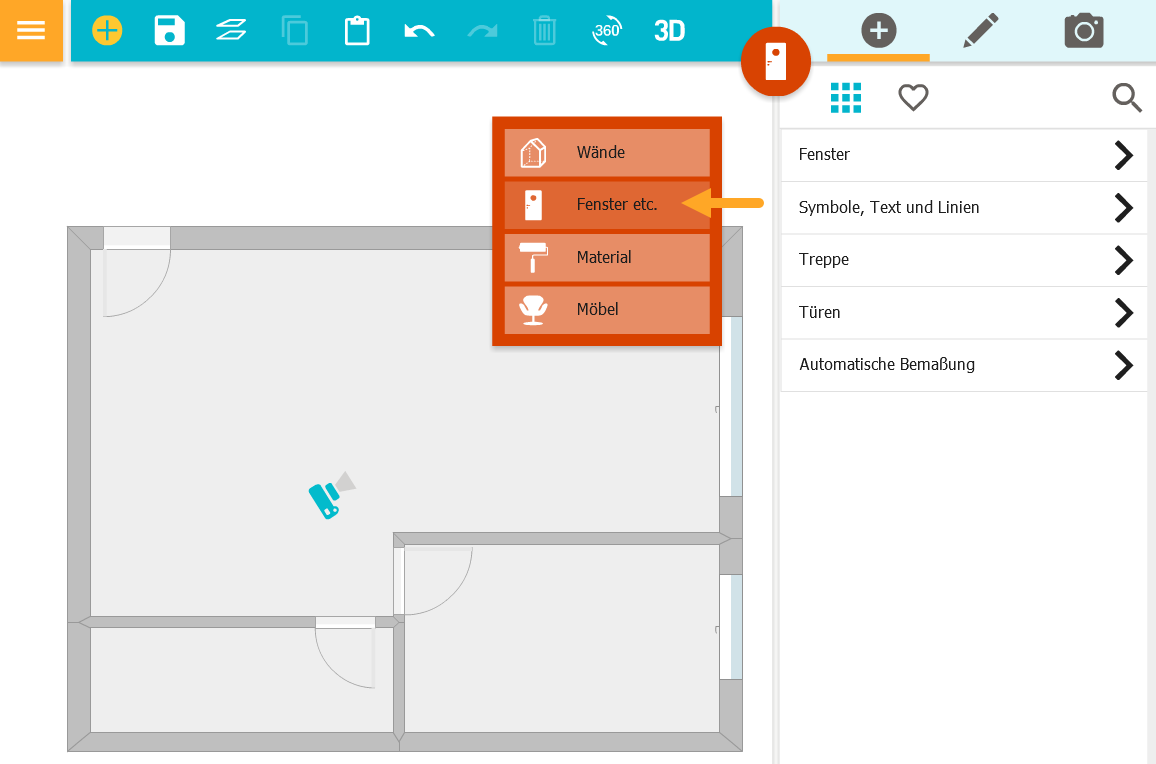
Task: Select the bottom door in the lower wall
Action: pyautogui.click(x=345, y=653)
